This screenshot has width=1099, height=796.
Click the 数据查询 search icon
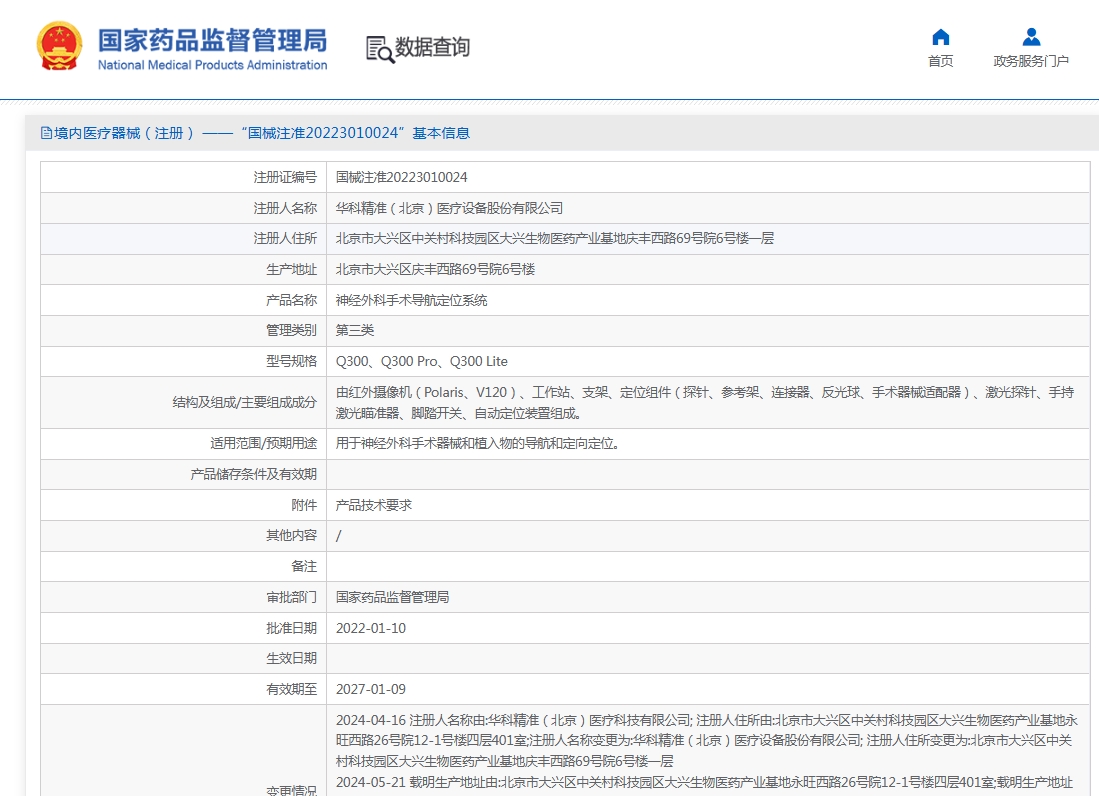pos(380,49)
